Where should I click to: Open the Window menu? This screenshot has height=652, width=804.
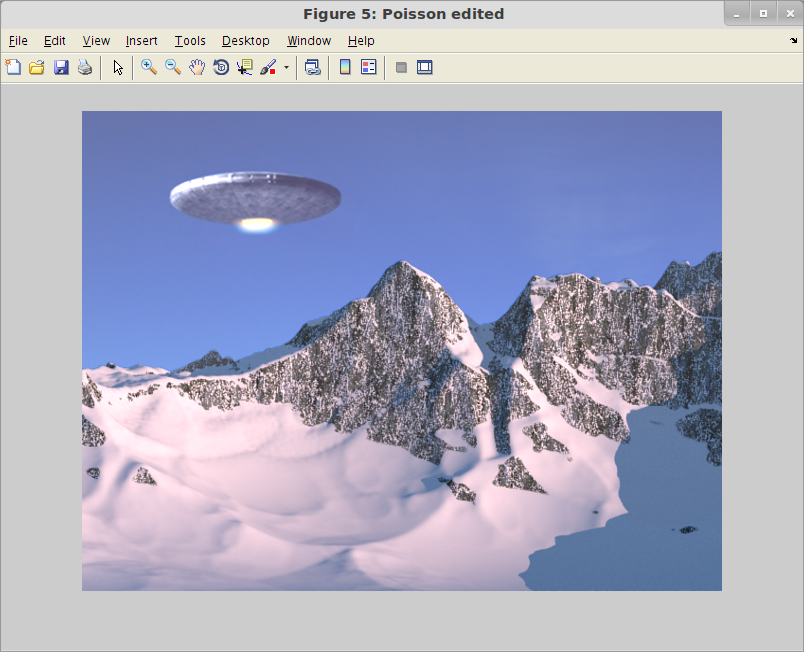point(309,41)
